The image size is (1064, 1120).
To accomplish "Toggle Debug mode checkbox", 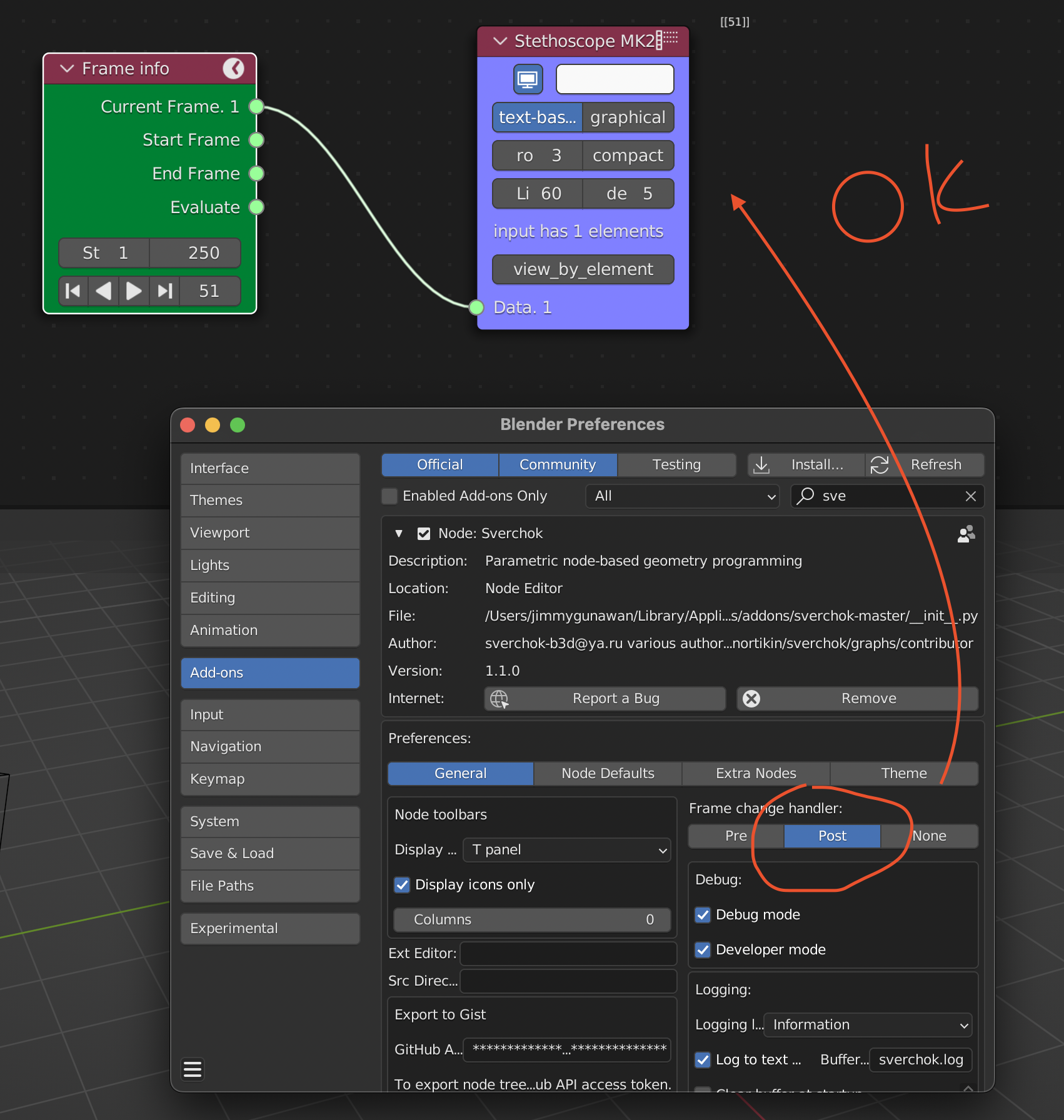I will point(703,915).
